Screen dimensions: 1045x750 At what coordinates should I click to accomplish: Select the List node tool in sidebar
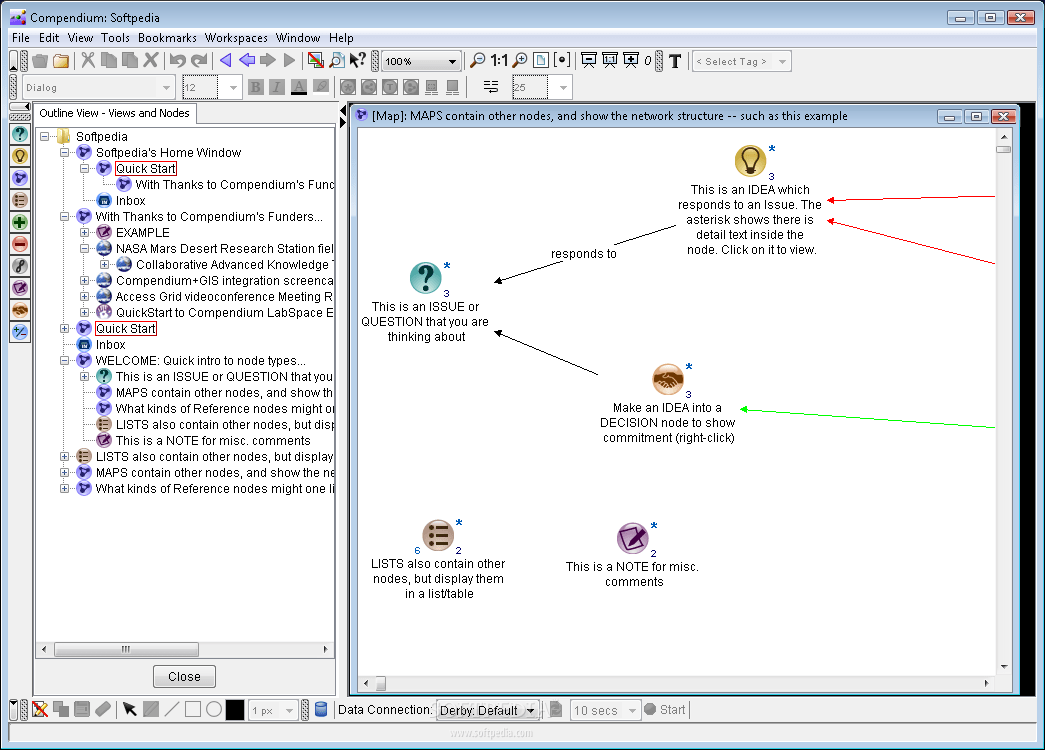pyautogui.click(x=20, y=200)
